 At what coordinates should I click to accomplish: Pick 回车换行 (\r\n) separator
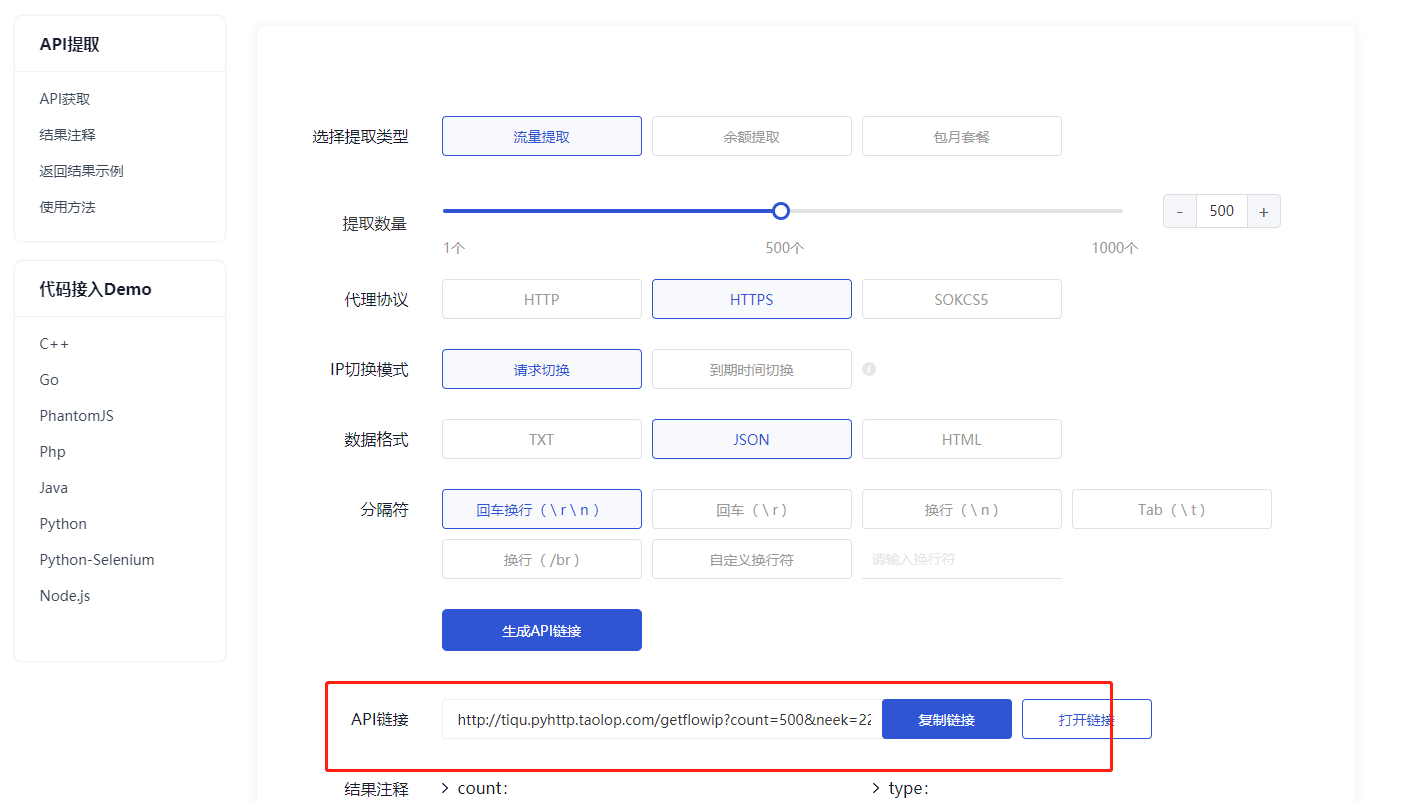542,509
